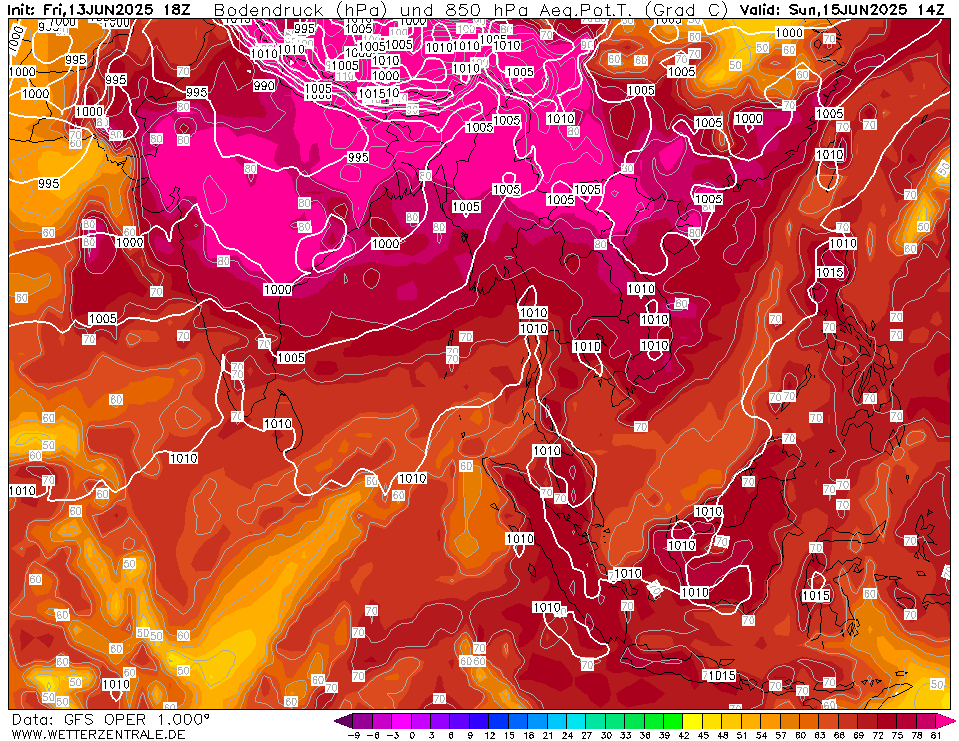This screenshot has width=959, height=741.
Task: Click the 'Data: GFS OPER 1.000°' label
Action: pos(111,720)
